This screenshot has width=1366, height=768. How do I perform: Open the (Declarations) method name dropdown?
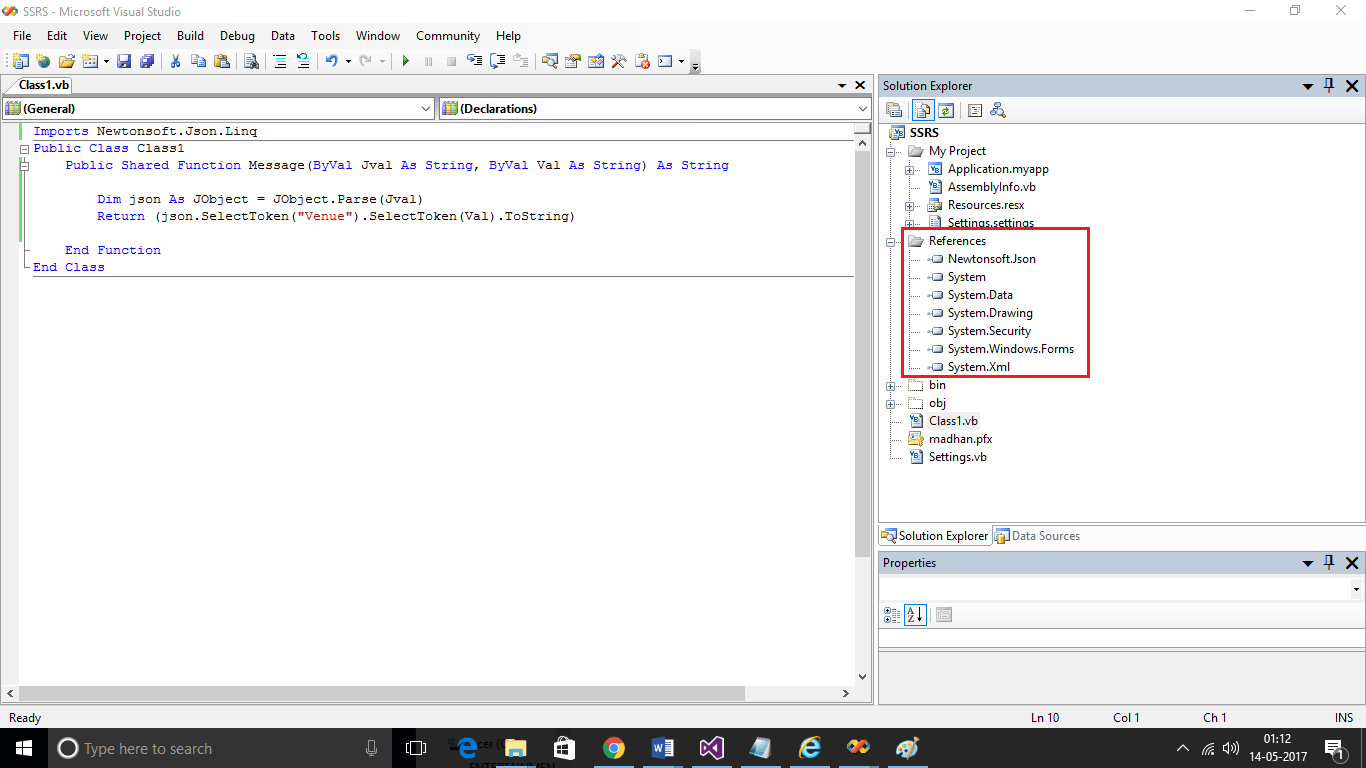[863, 108]
